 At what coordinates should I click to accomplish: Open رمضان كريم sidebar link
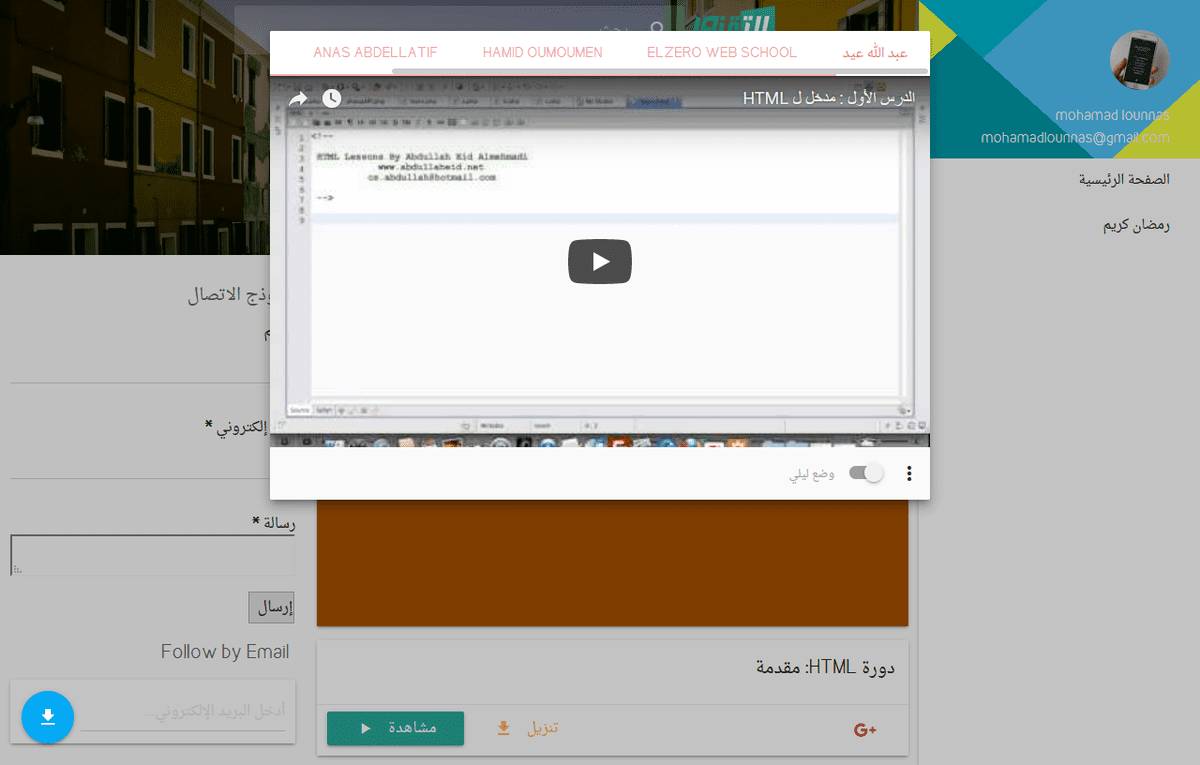1137,225
